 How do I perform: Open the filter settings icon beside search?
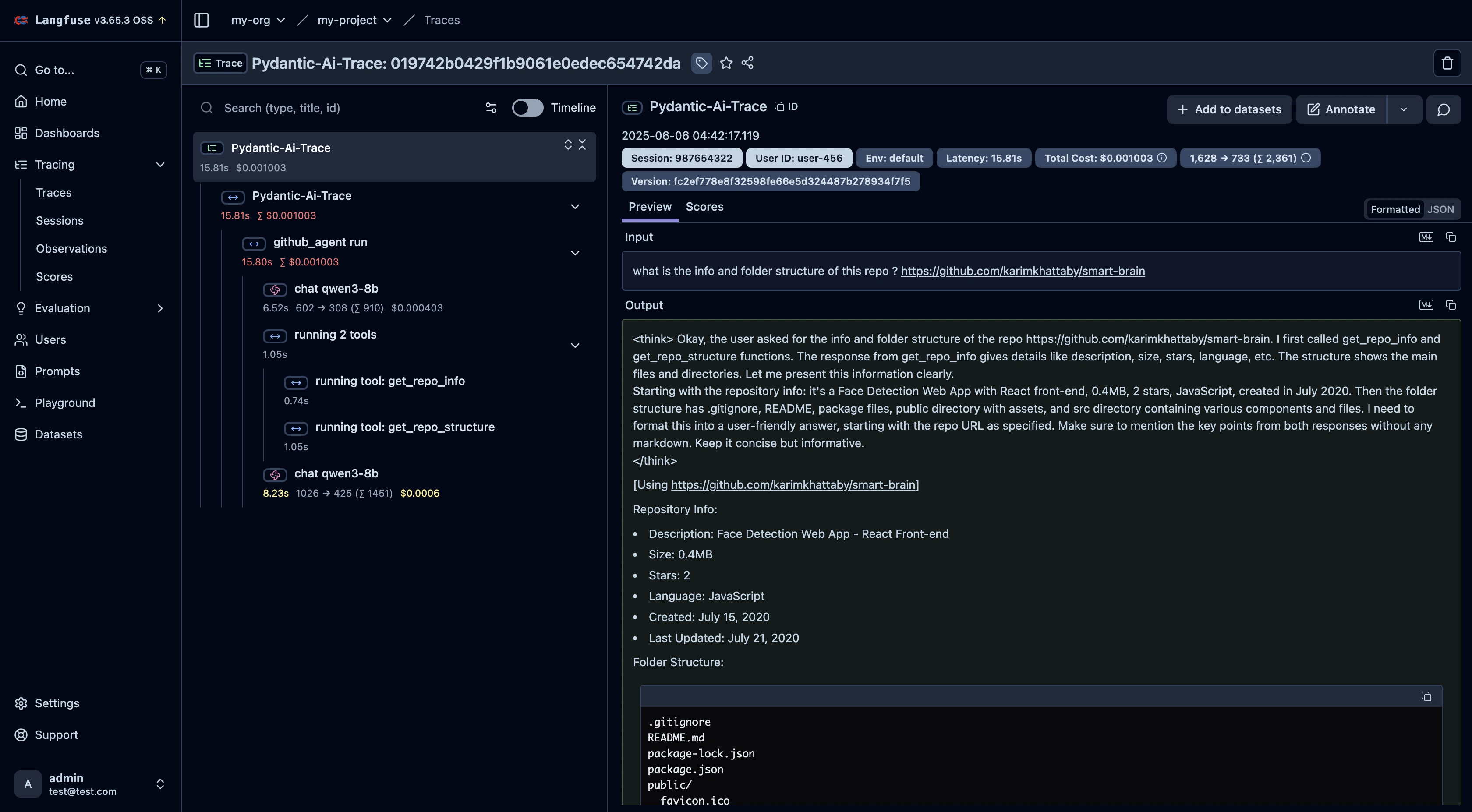(x=491, y=108)
